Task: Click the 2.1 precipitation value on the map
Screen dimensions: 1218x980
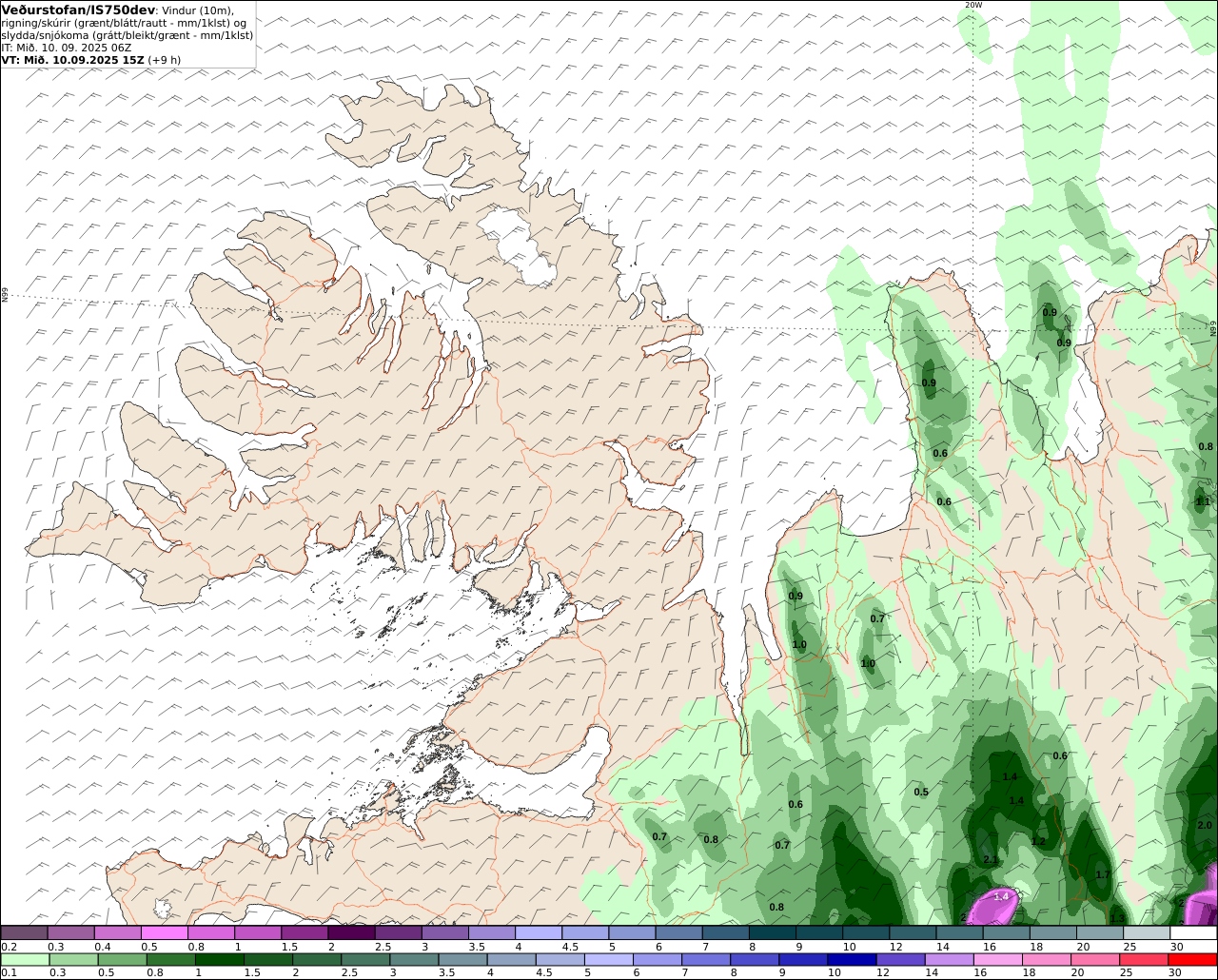Action: pyautogui.click(x=991, y=860)
